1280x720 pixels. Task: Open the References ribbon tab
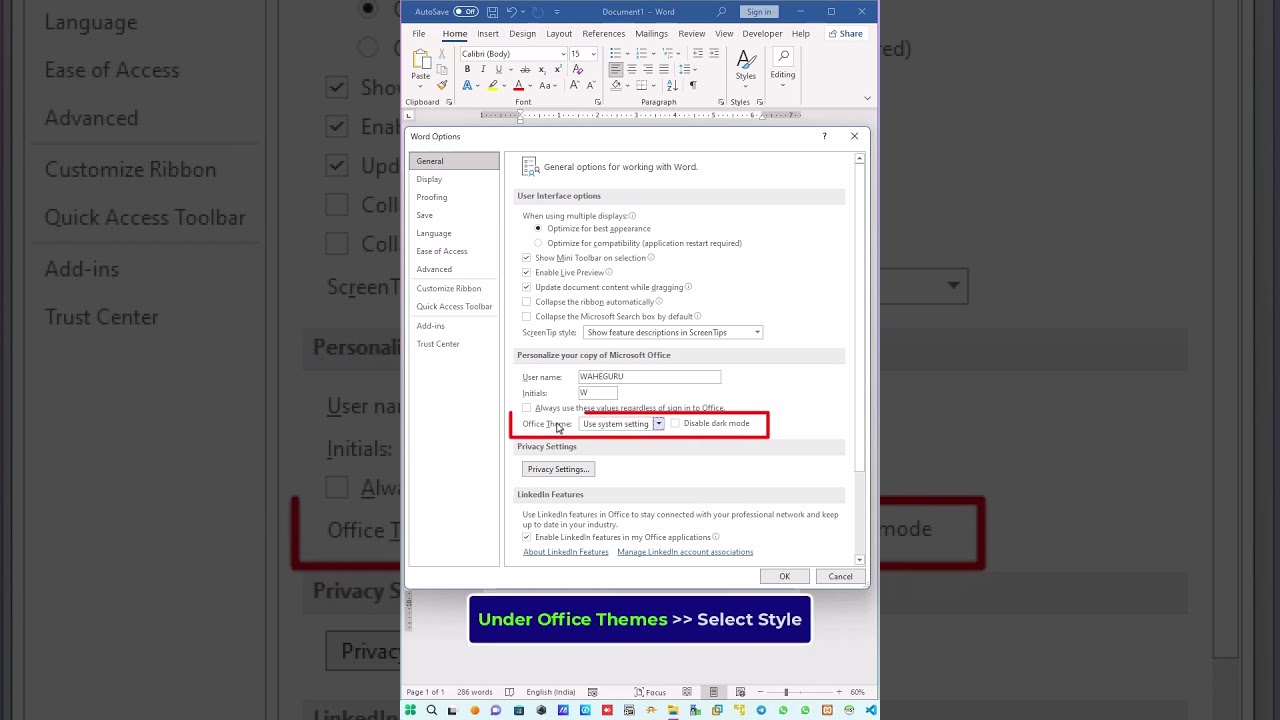pyautogui.click(x=604, y=34)
